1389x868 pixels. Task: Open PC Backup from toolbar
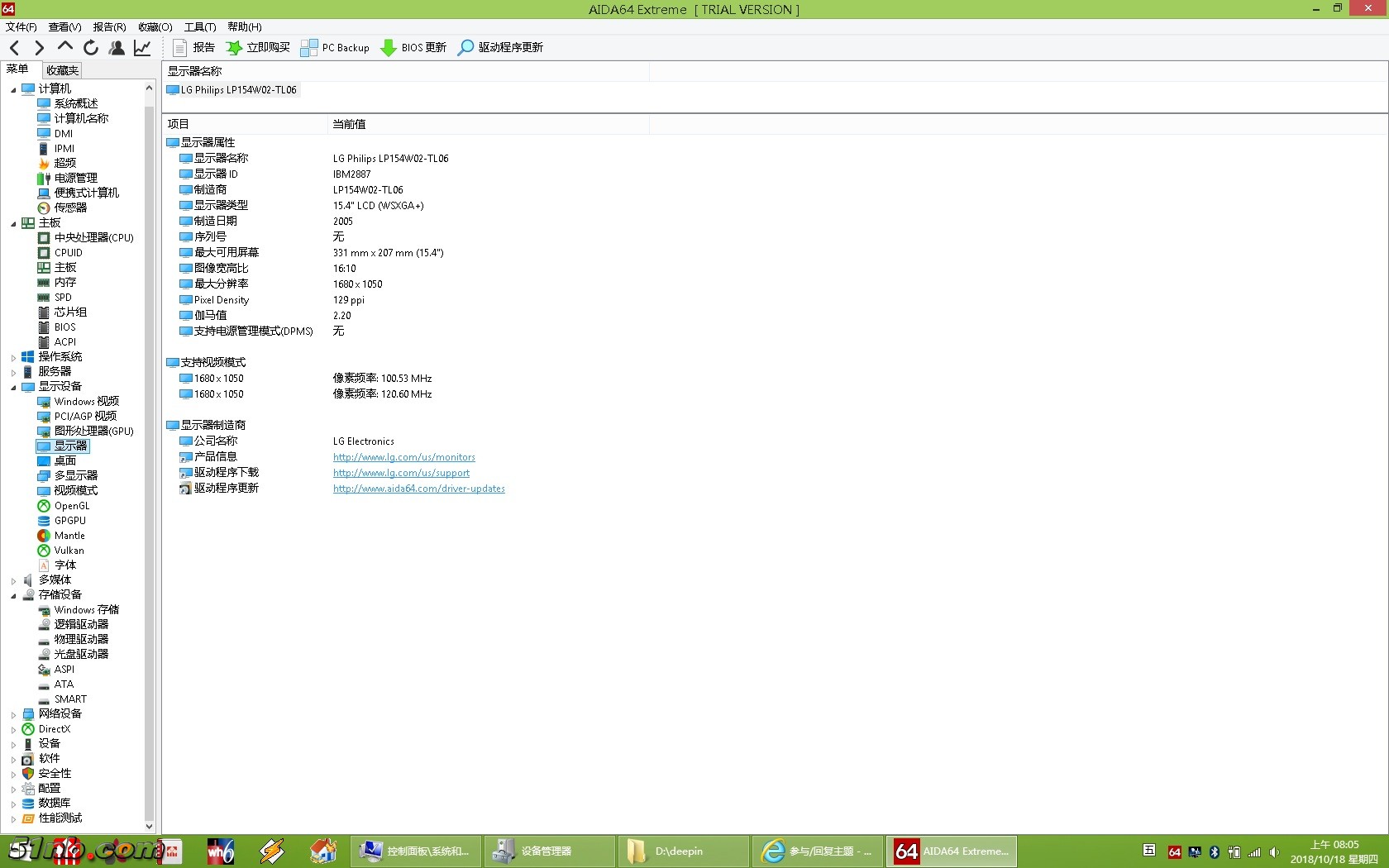click(335, 48)
